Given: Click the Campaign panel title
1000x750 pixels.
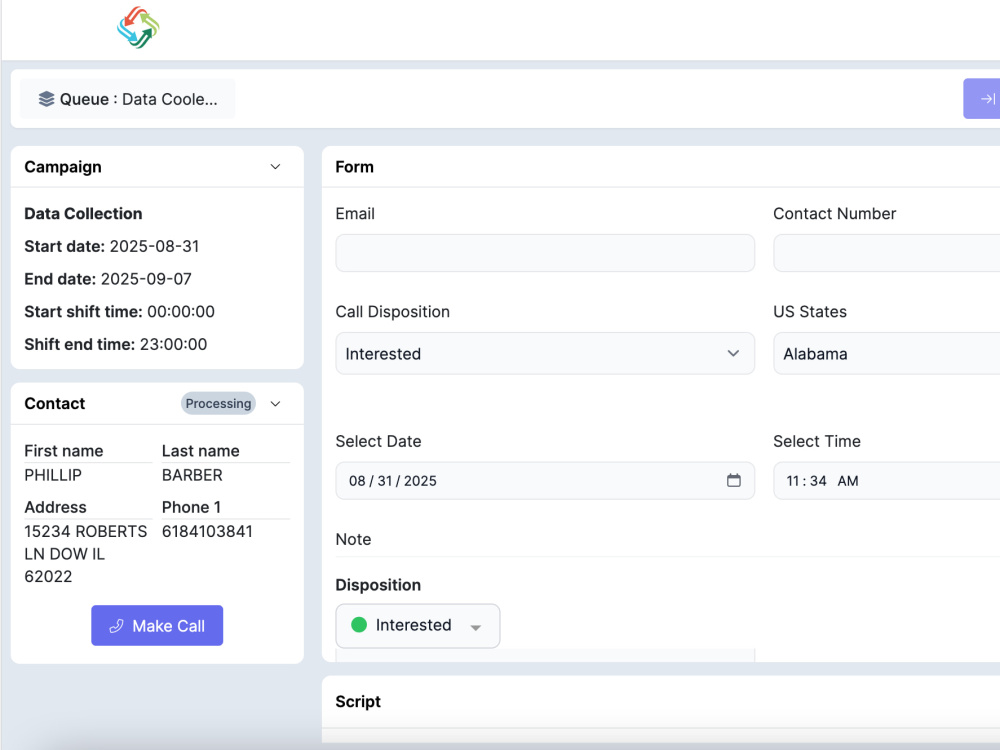Looking at the screenshot, I should pyautogui.click(x=62, y=167).
